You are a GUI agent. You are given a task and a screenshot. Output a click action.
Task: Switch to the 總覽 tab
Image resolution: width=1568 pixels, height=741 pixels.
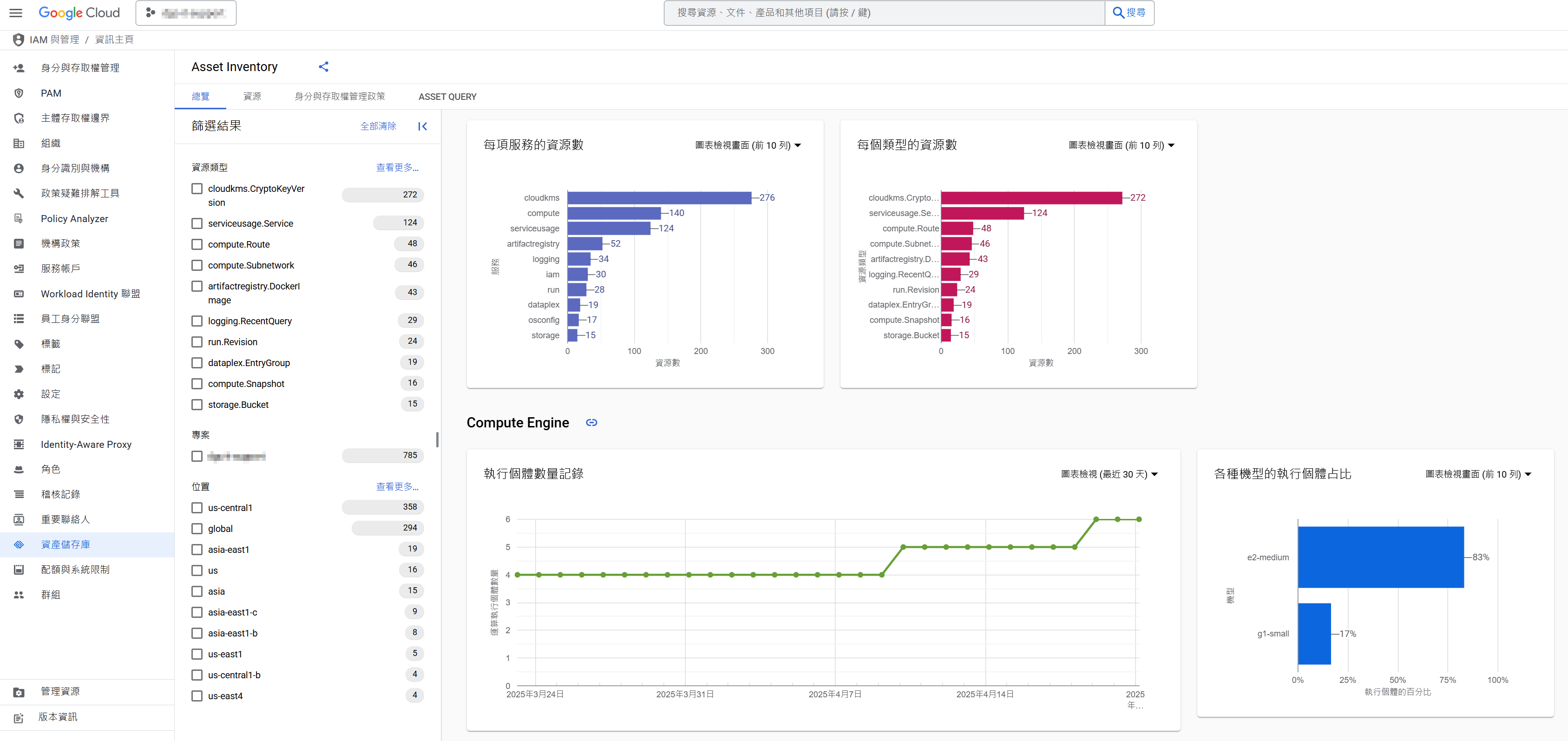click(200, 96)
